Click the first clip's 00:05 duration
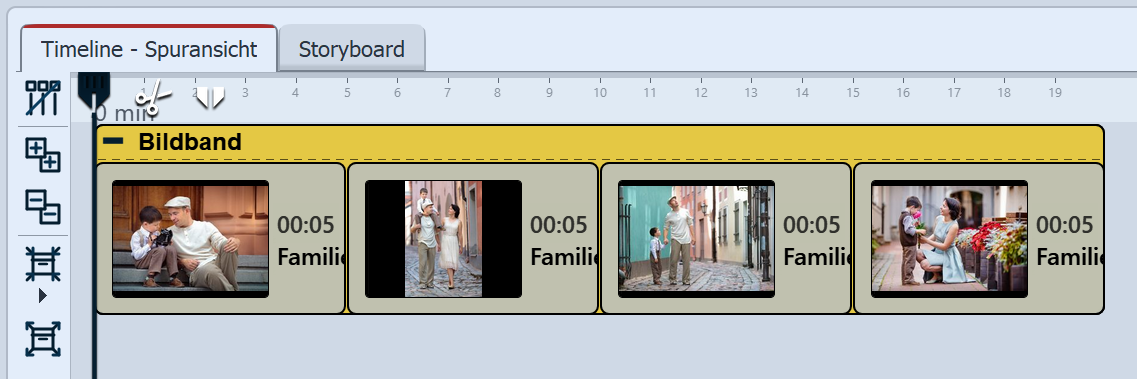 pos(306,225)
